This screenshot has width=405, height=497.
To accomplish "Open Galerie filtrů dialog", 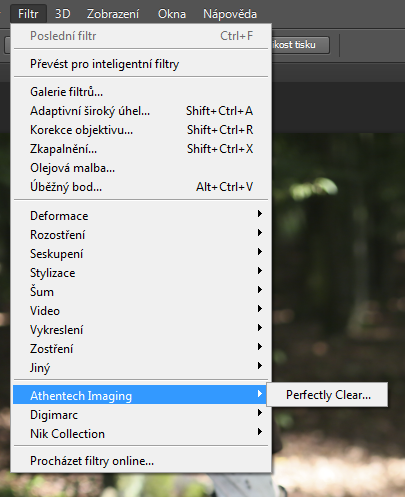I will pyautogui.click(x=141, y=92).
